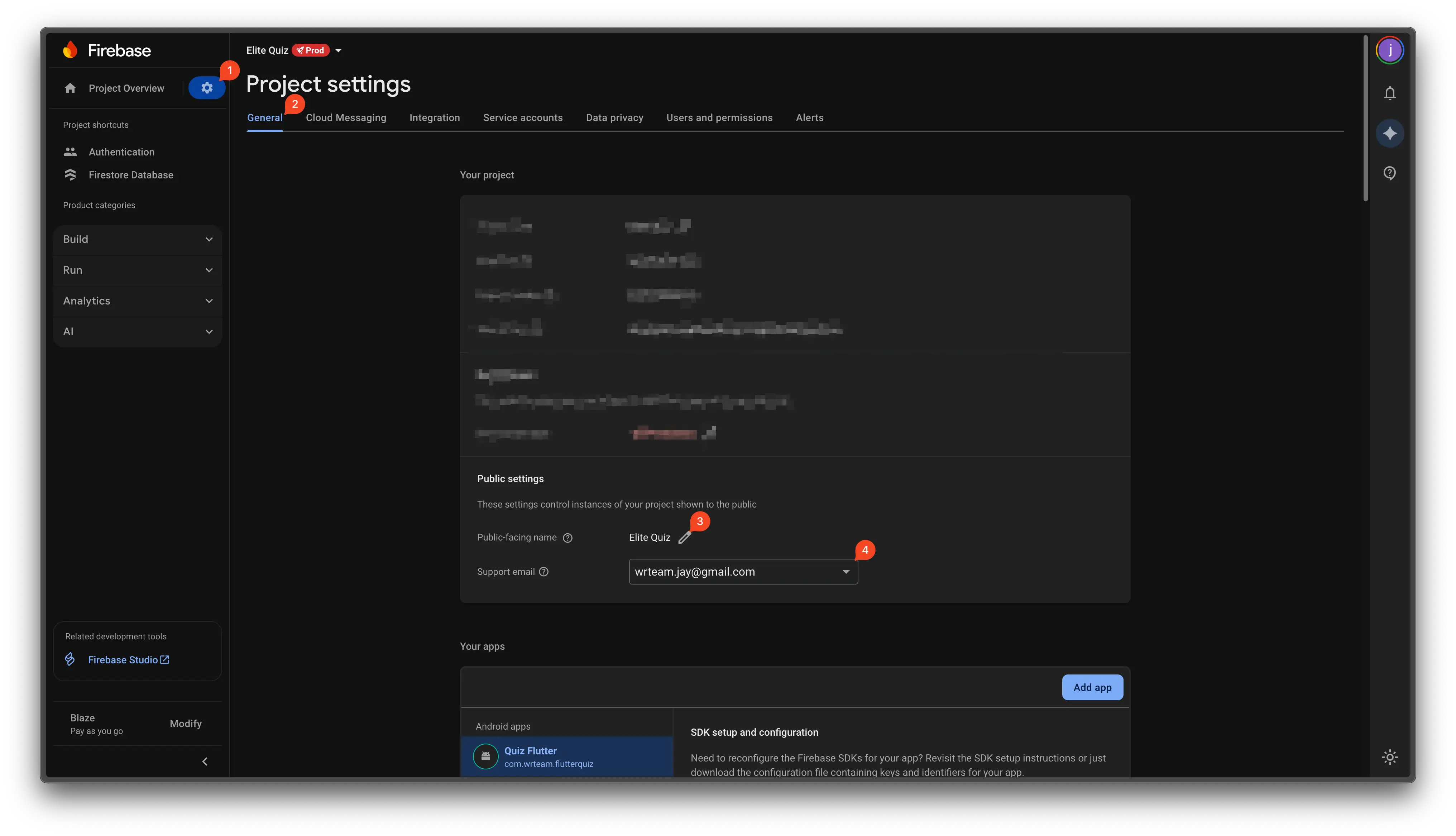Open the Service accounts tab
Viewport: 1456px width, 836px height.
pos(522,118)
